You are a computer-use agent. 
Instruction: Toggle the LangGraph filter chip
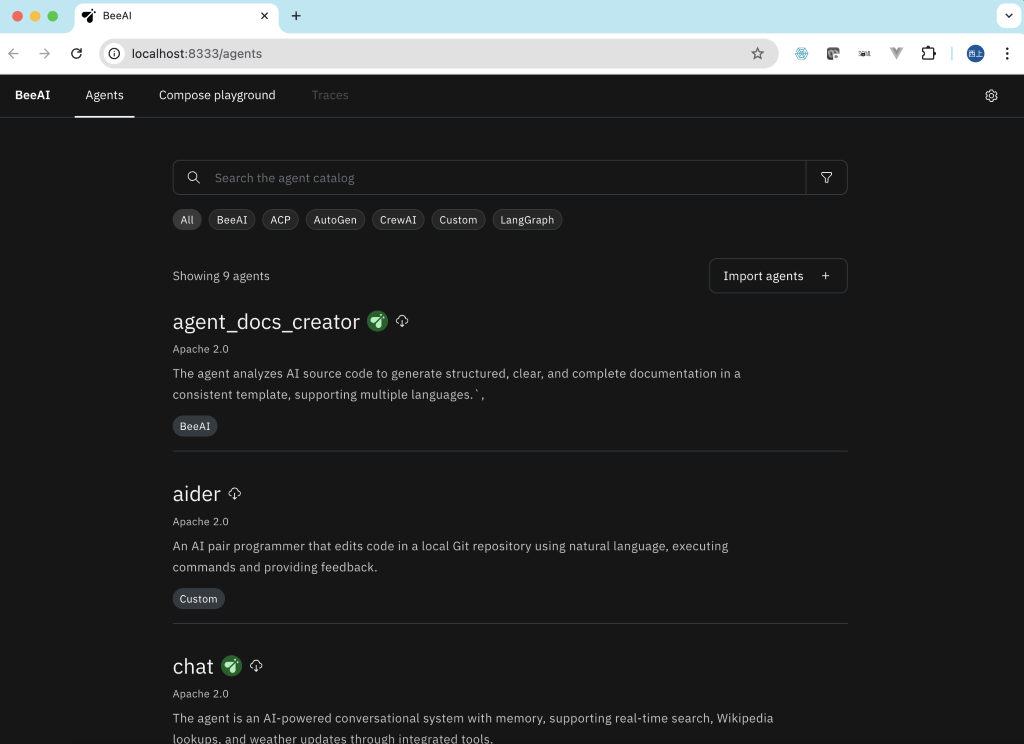[527, 220]
